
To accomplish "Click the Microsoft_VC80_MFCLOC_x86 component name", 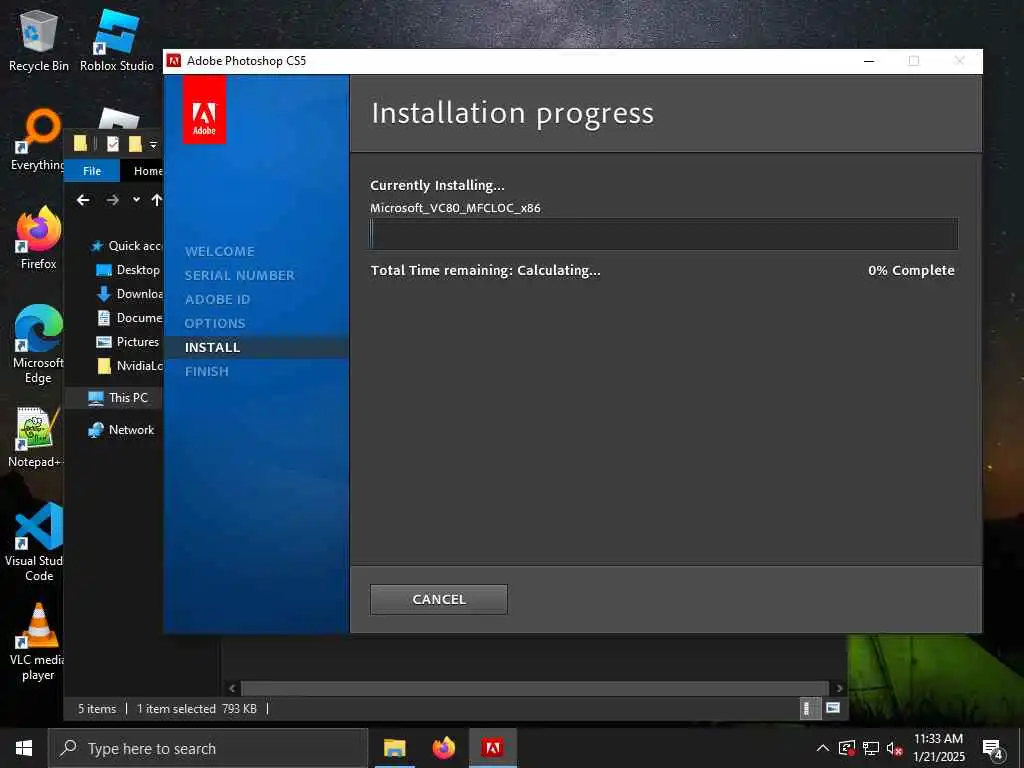I will 455,208.
